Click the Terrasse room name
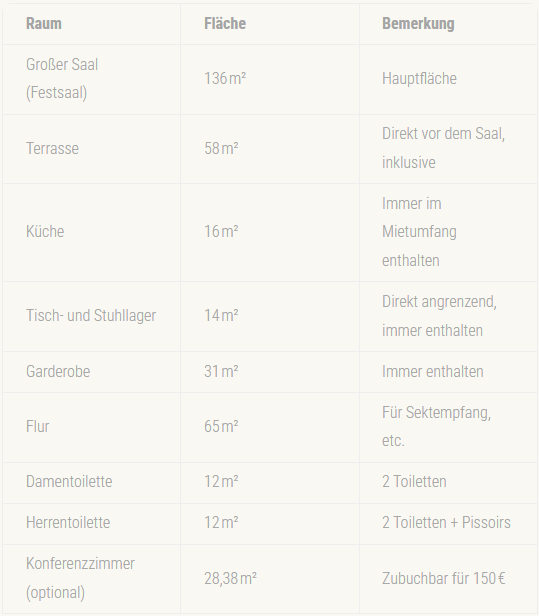The width and height of the screenshot is (539, 616). 52,148
